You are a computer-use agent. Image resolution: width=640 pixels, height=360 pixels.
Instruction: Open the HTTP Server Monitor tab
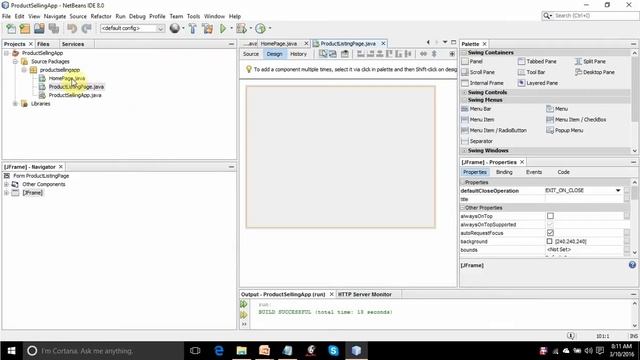[x=364, y=294]
